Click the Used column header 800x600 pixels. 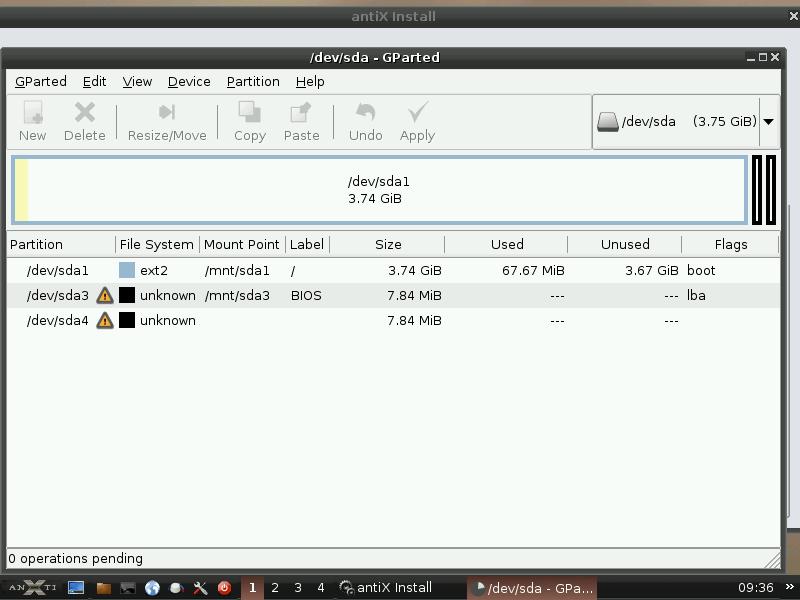coord(507,244)
